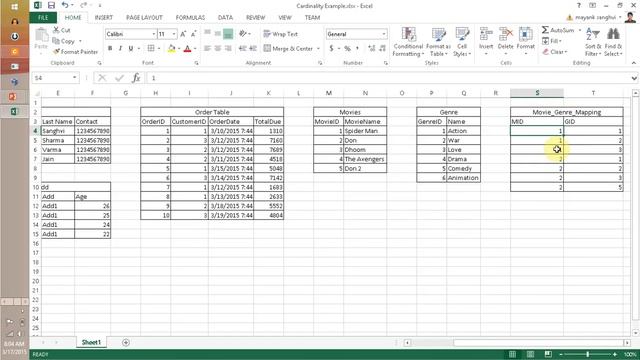Click the formula bar input field
This screenshot has width=640, height=360.
point(388,78)
